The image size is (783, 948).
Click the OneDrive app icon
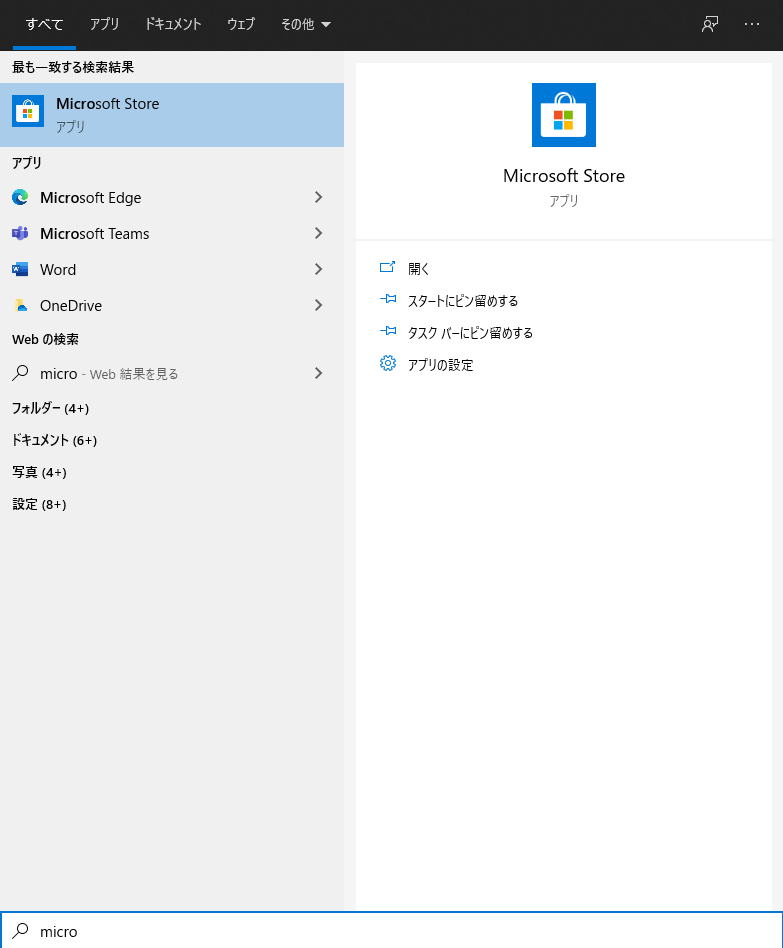pyautogui.click(x=20, y=305)
